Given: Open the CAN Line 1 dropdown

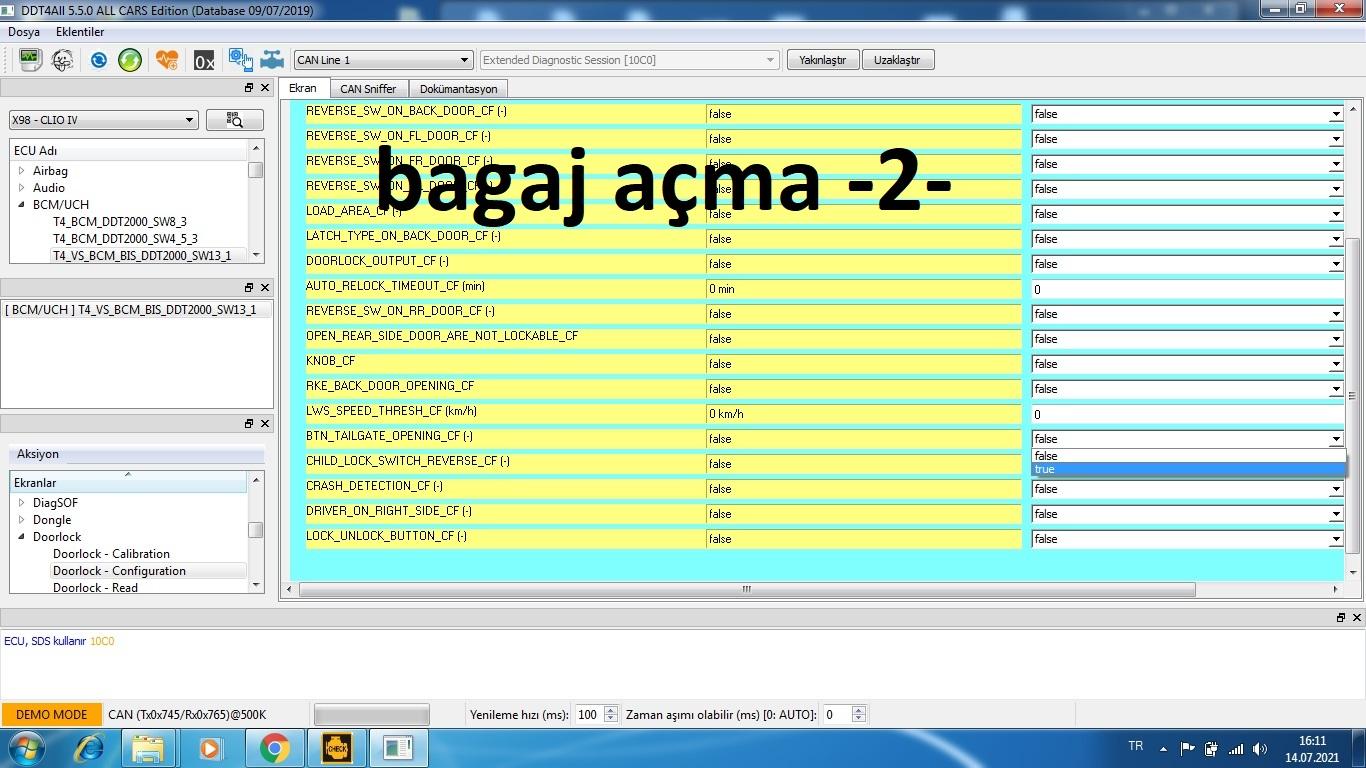Looking at the screenshot, I should [x=382, y=60].
